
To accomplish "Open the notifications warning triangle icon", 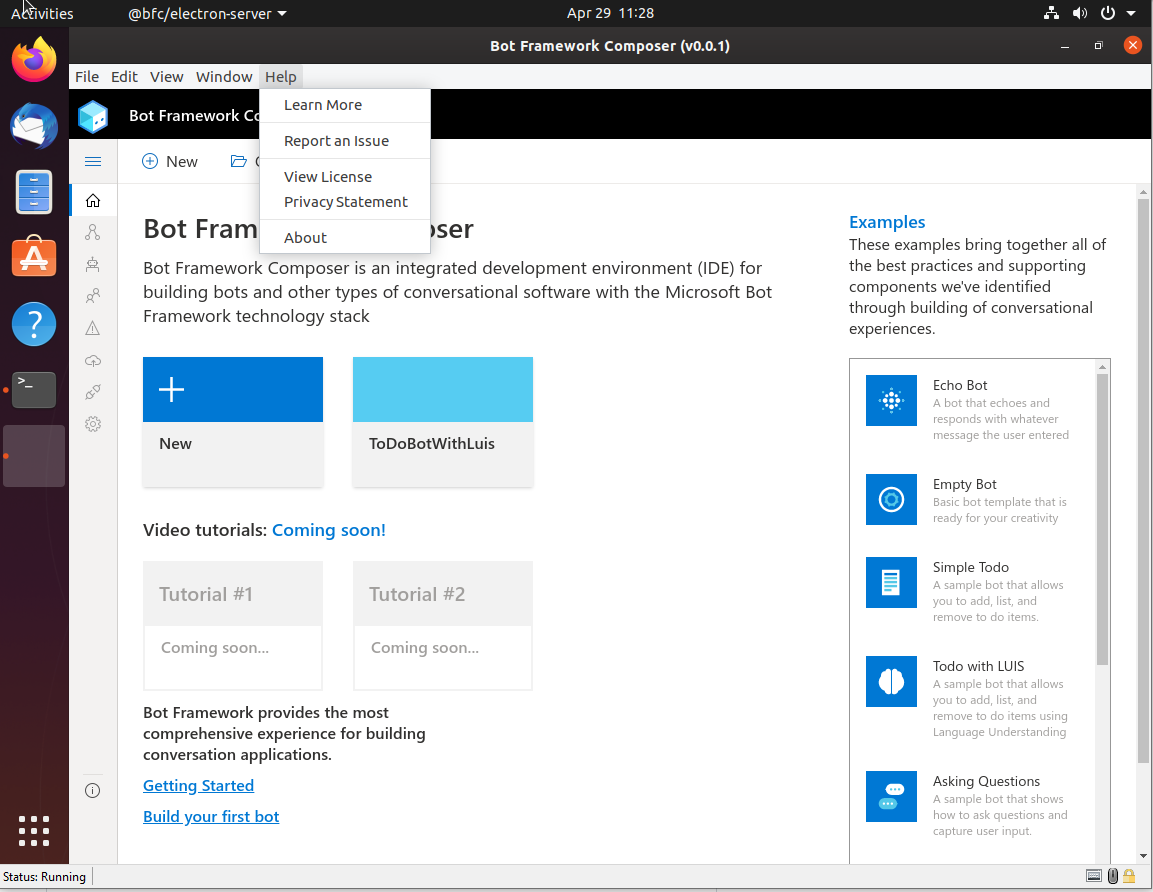I will [93, 328].
